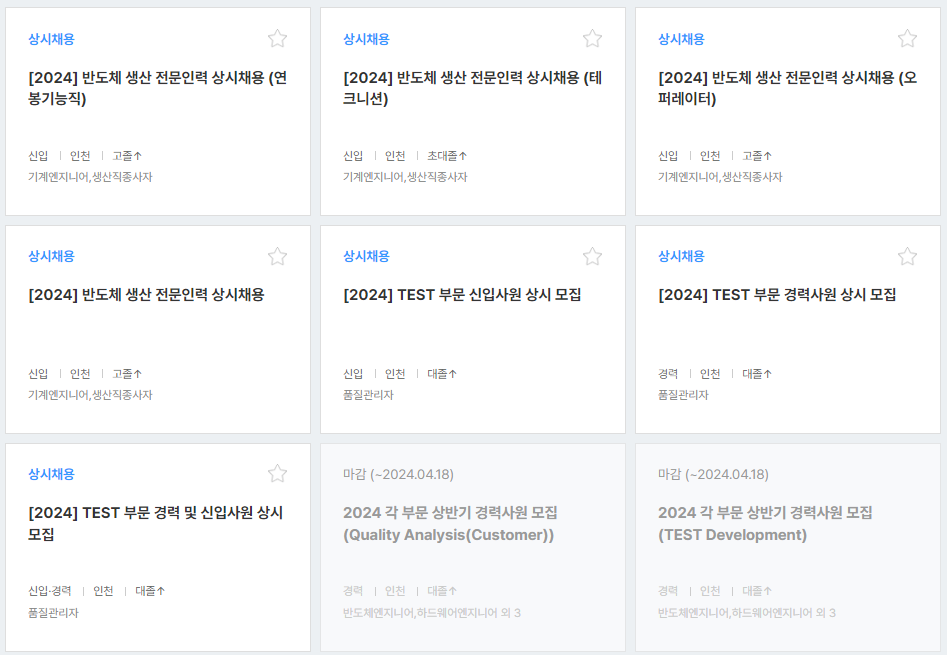
Task: Open [2024] TEST 부문 신입사원 상시 모집
Action: (462, 295)
